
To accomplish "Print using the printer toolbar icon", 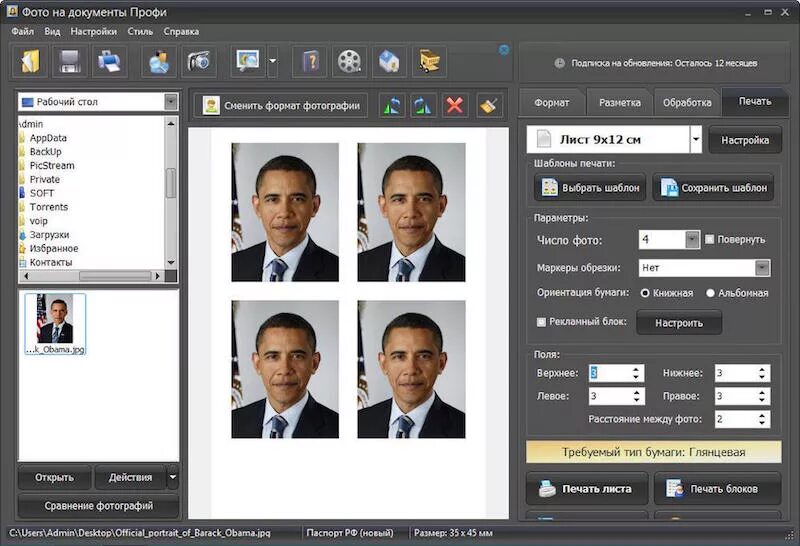I will point(109,61).
